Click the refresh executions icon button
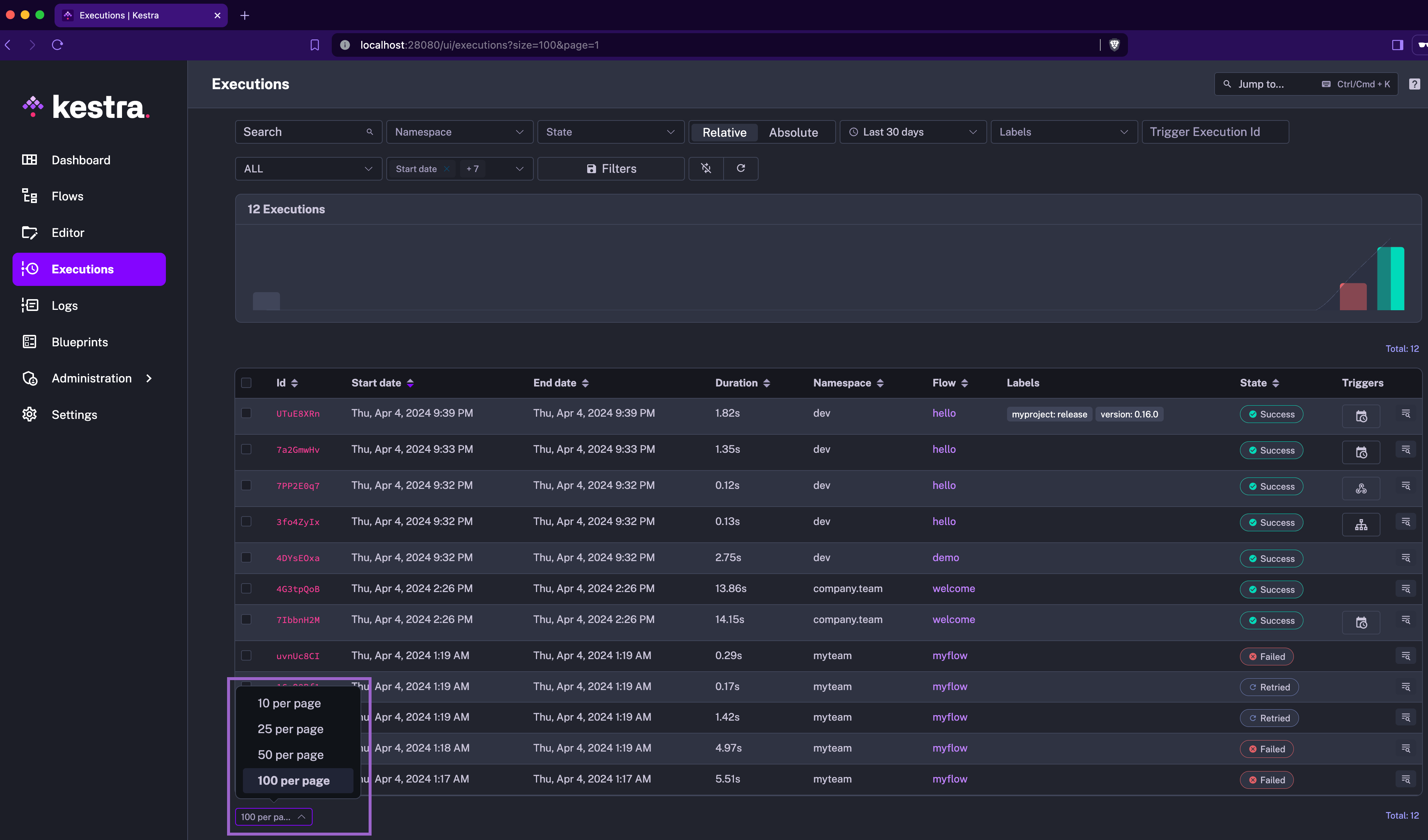Viewport: 1428px width, 840px height. tap(741, 168)
